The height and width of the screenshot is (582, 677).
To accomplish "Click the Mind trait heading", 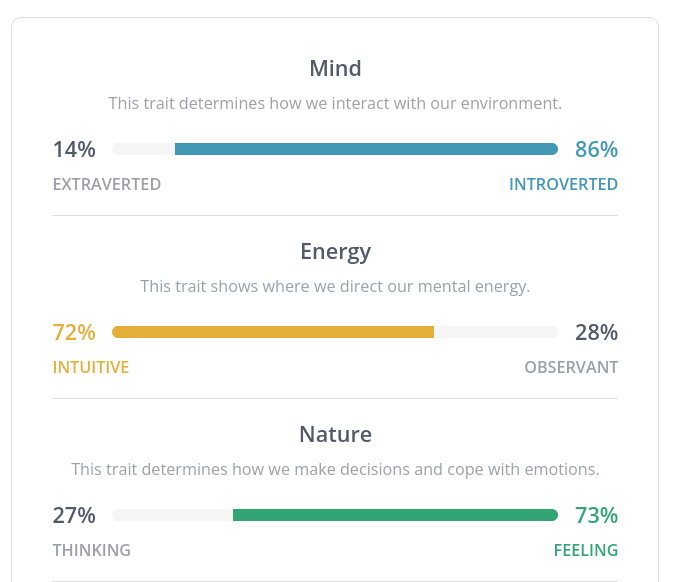I will point(335,68).
